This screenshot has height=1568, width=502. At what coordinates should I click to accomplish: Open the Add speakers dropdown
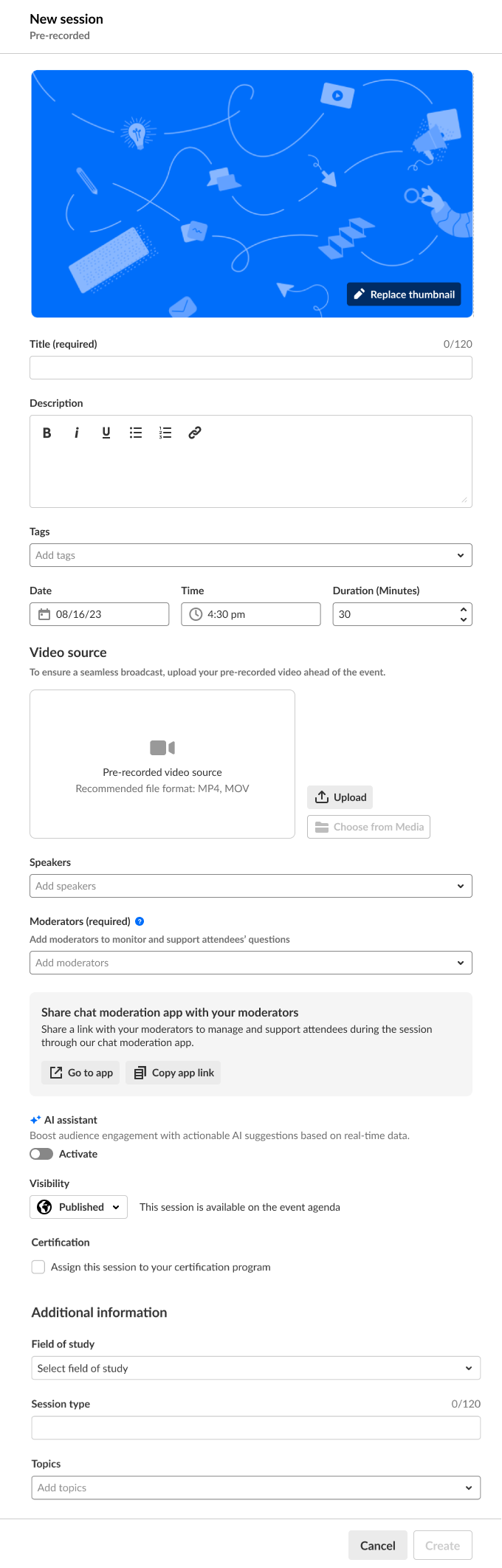click(460, 886)
